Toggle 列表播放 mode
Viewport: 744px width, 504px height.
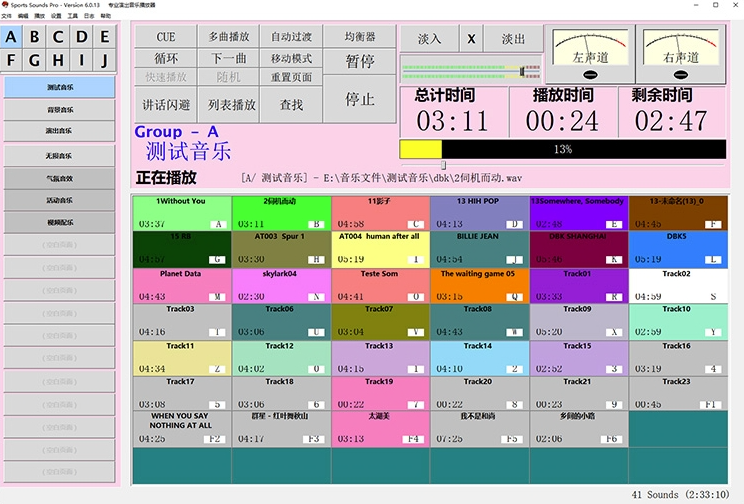click(x=229, y=104)
